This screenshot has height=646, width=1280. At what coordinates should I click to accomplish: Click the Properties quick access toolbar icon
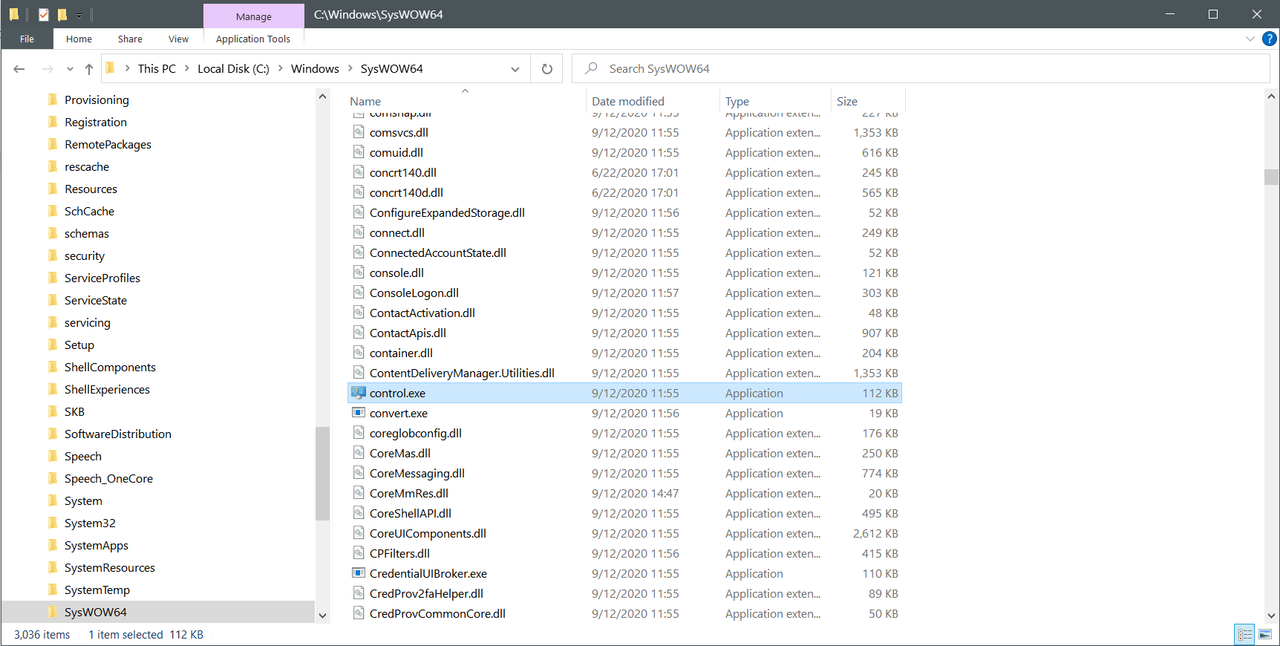pyautogui.click(x=43, y=14)
